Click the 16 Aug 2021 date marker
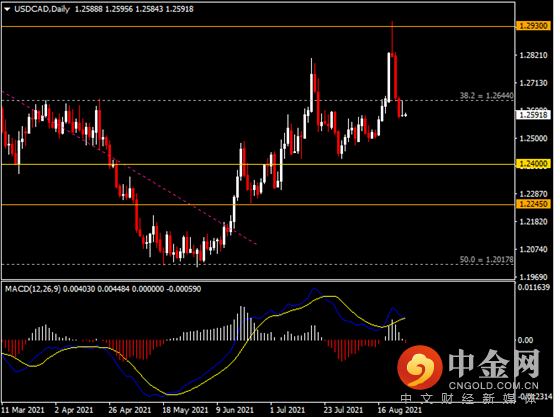The width and height of the screenshot is (554, 417). (400, 410)
